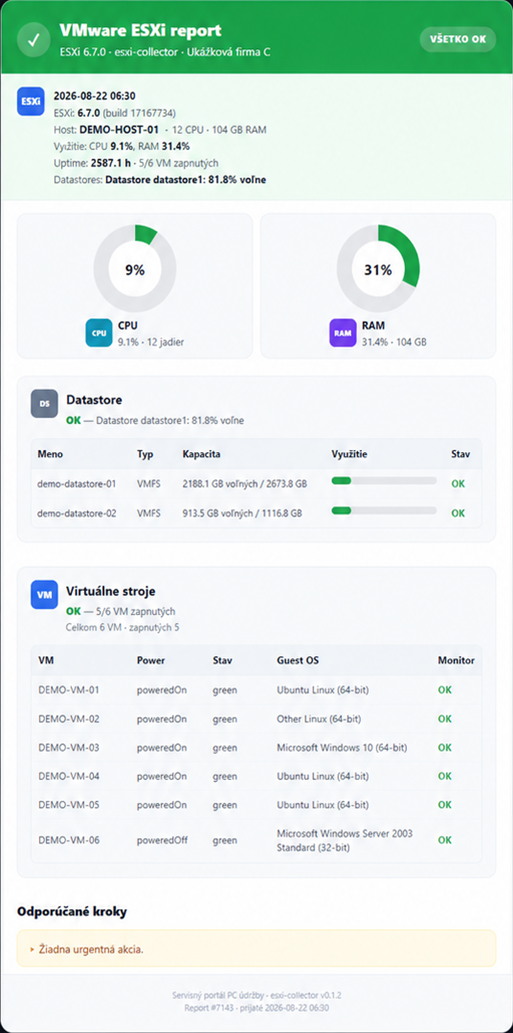Click the teal CPU icon

(99, 333)
